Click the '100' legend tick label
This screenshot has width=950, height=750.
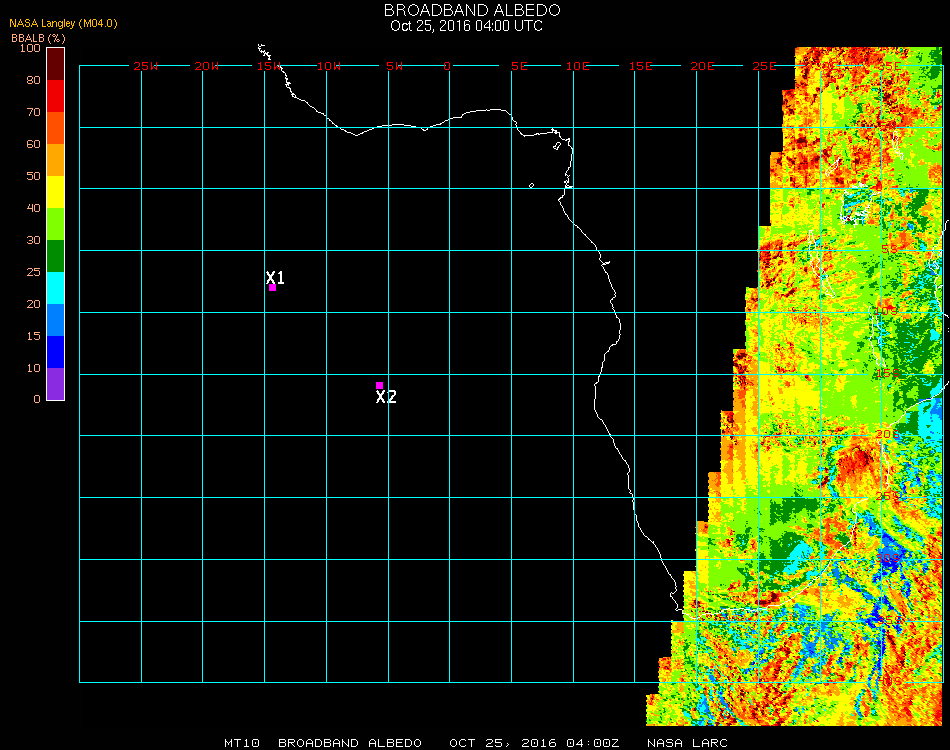click(x=30, y=48)
